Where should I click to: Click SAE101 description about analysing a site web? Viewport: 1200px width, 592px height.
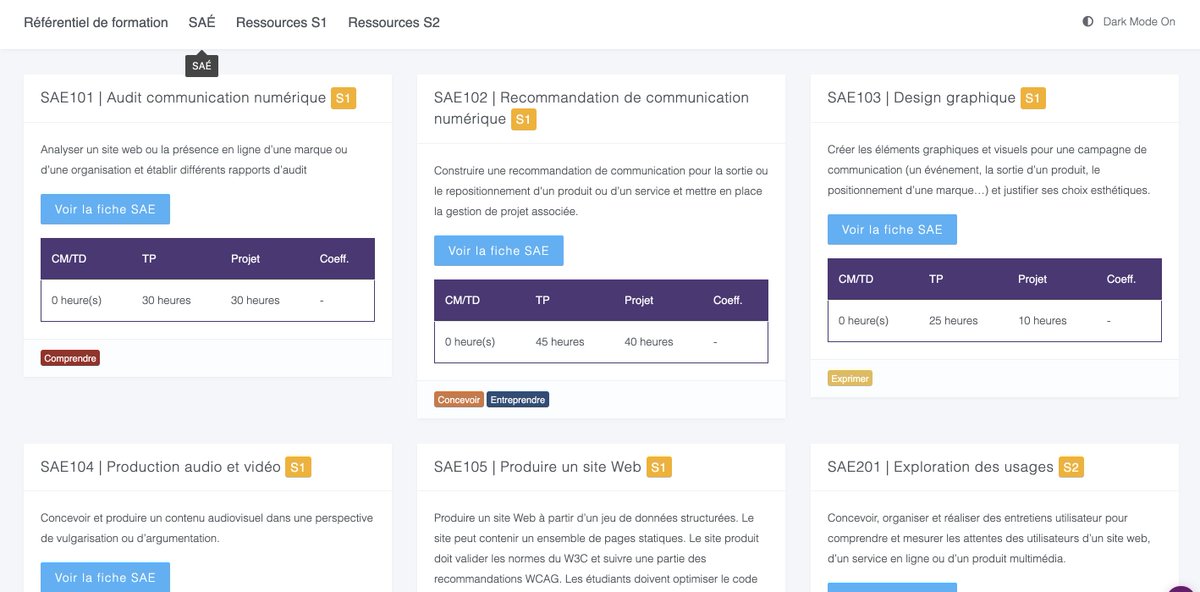pos(194,160)
